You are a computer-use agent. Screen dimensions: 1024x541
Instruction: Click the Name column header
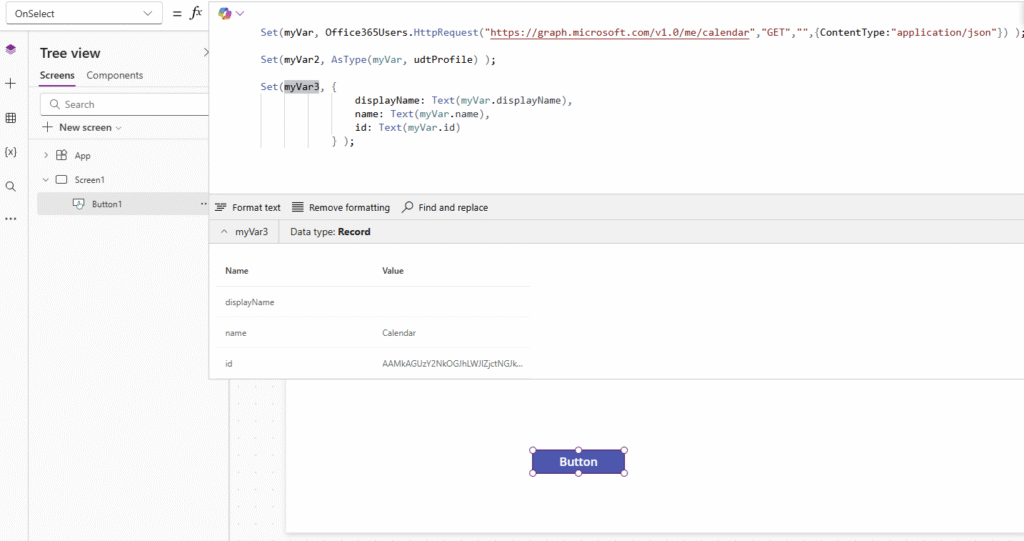pyautogui.click(x=236, y=270)
